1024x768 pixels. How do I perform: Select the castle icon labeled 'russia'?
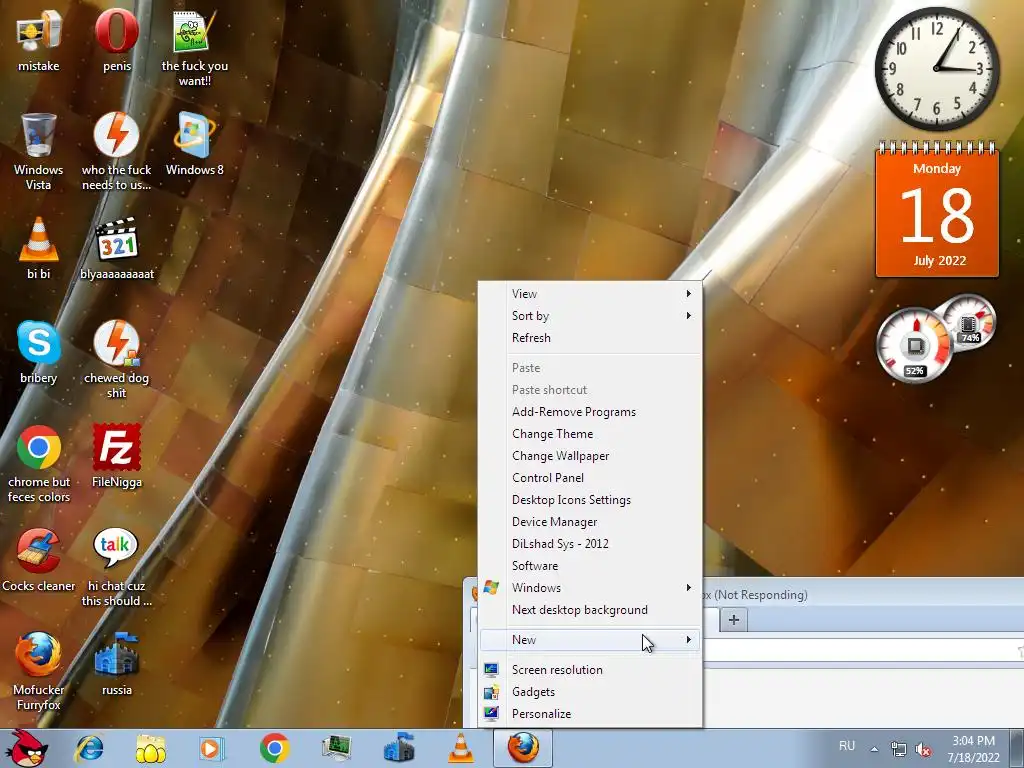coord(117,664)
